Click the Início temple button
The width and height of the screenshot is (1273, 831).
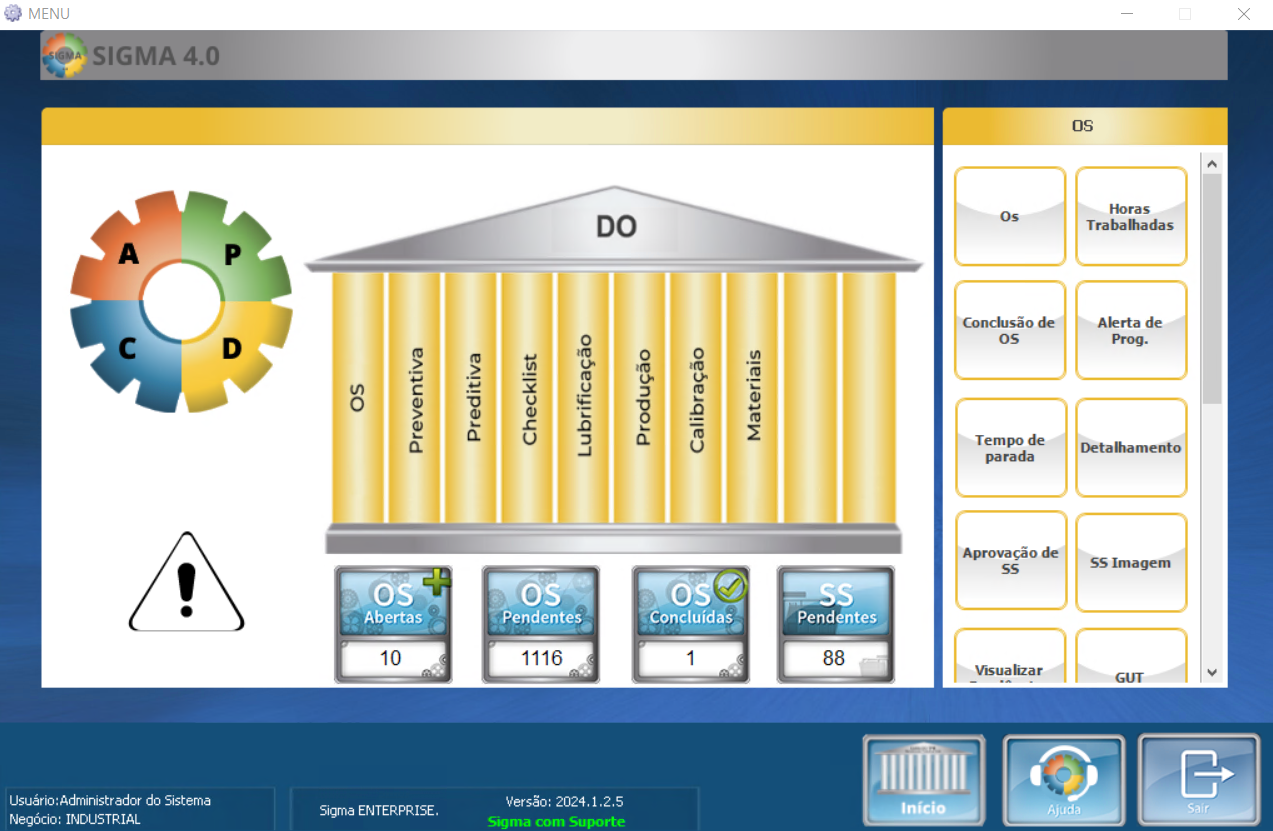924,781
